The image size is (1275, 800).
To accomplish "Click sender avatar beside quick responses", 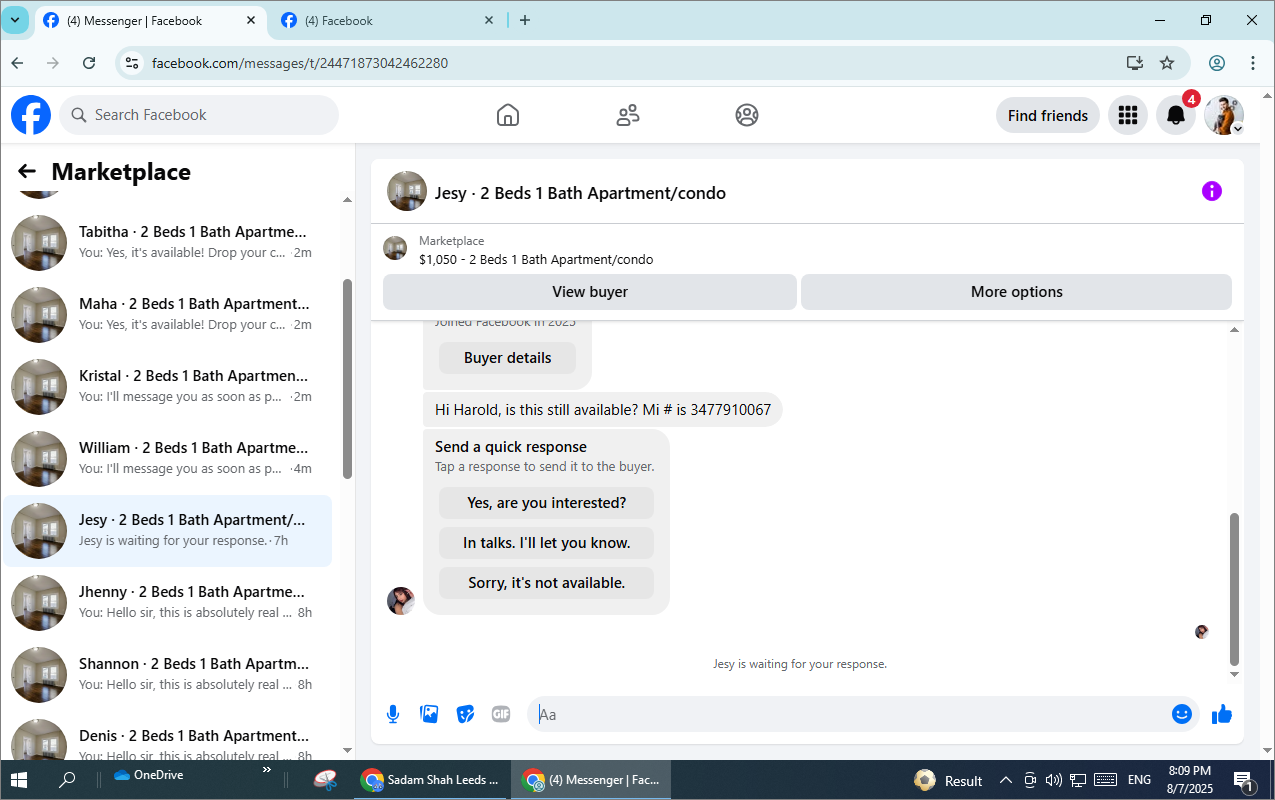I will [401, 601].
